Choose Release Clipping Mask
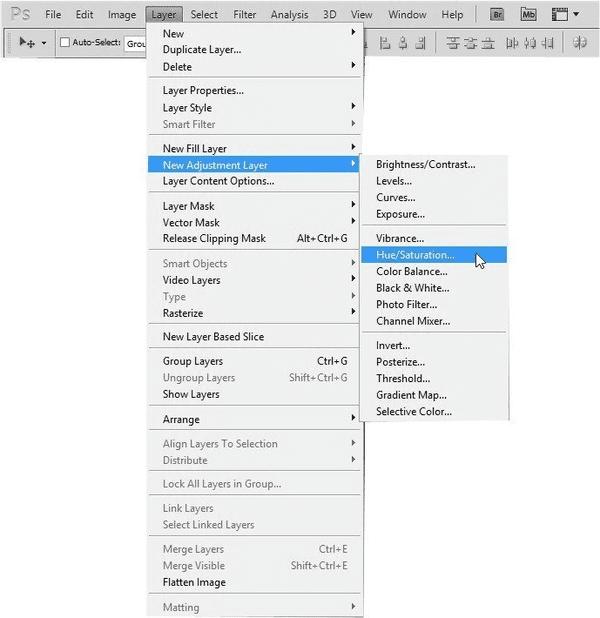Screen dimensions: 600x618 pyautogui.click(x=253, y=238)
